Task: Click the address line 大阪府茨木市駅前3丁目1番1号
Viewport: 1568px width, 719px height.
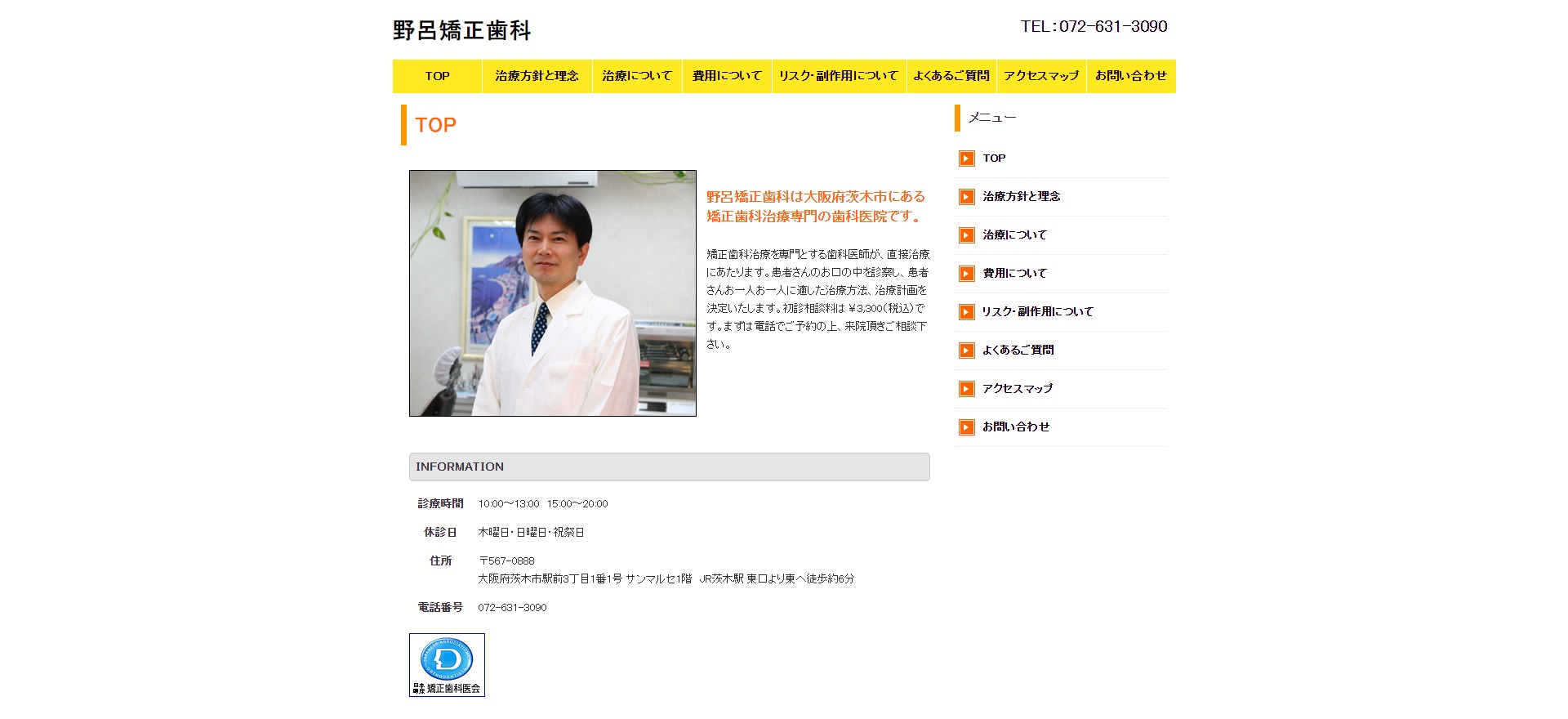Action: (x=550, y=579)
